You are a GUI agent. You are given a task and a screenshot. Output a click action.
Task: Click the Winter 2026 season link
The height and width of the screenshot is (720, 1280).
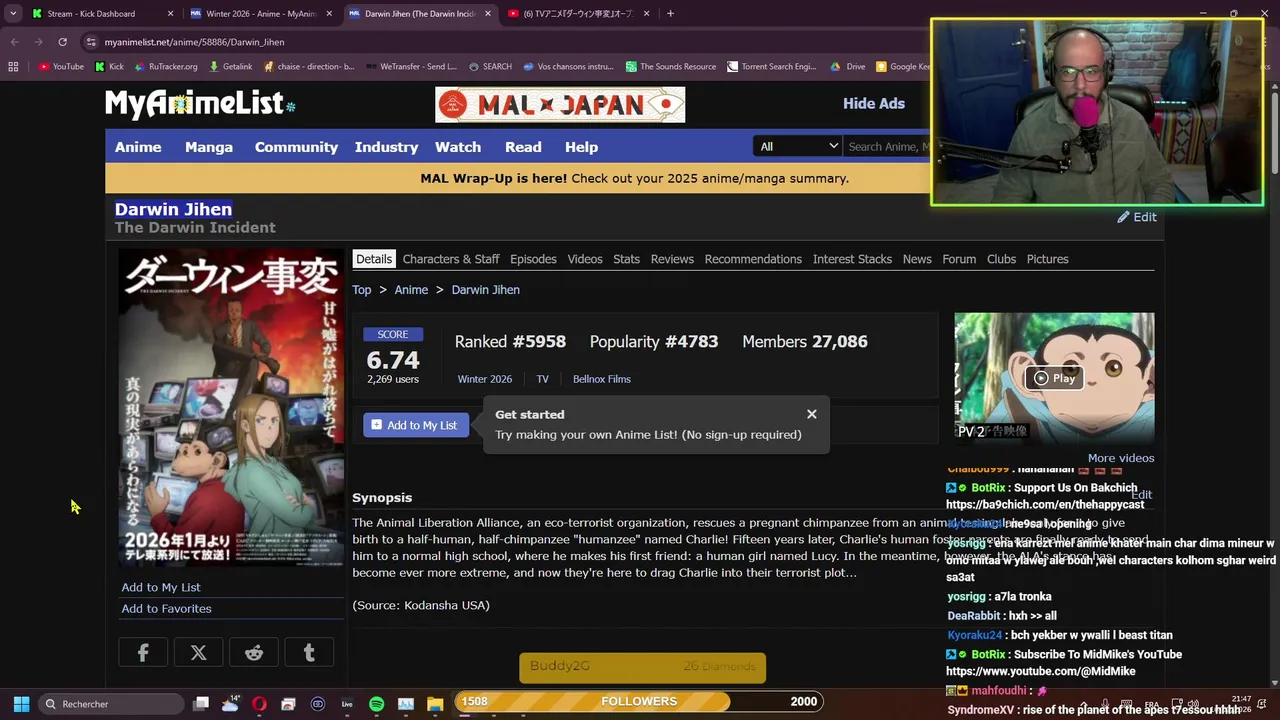click(x=485, y=379)
